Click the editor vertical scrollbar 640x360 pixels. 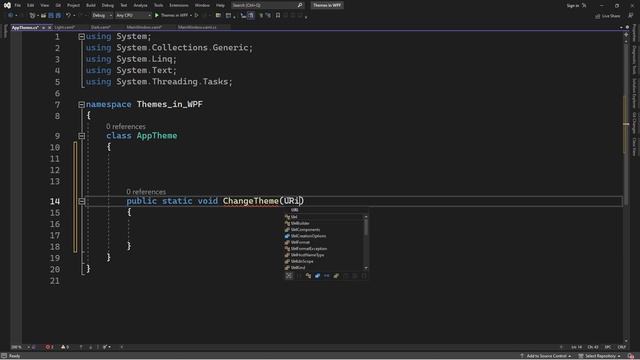coord(626,188)
